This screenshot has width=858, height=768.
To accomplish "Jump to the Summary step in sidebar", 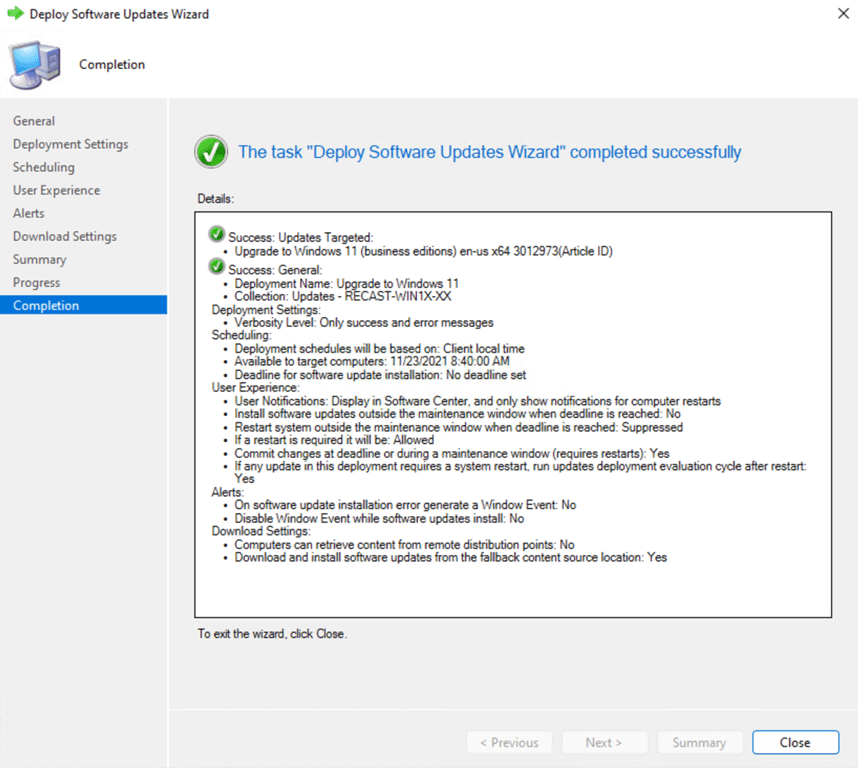I will point(39,259).
